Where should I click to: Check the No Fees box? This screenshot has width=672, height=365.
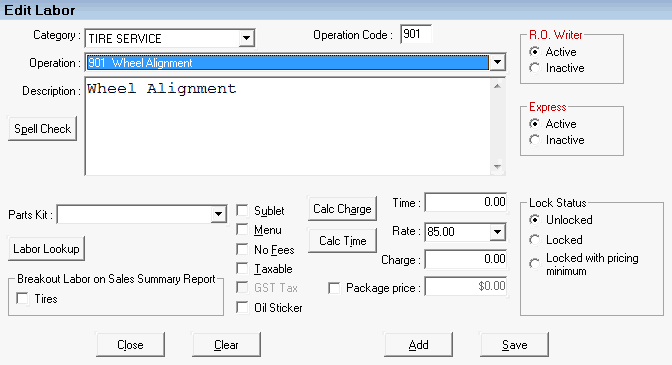point(242,249)
